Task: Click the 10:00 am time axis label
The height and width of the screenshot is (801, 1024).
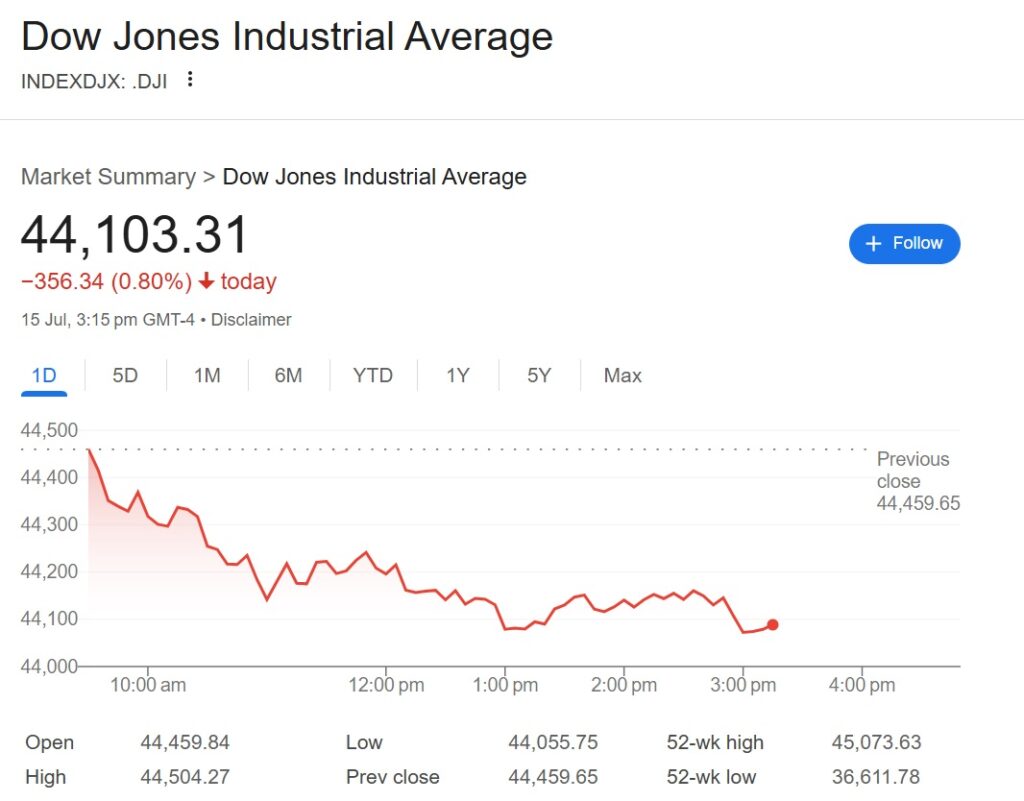Action: pyautogui.click(x=148, y=685)
